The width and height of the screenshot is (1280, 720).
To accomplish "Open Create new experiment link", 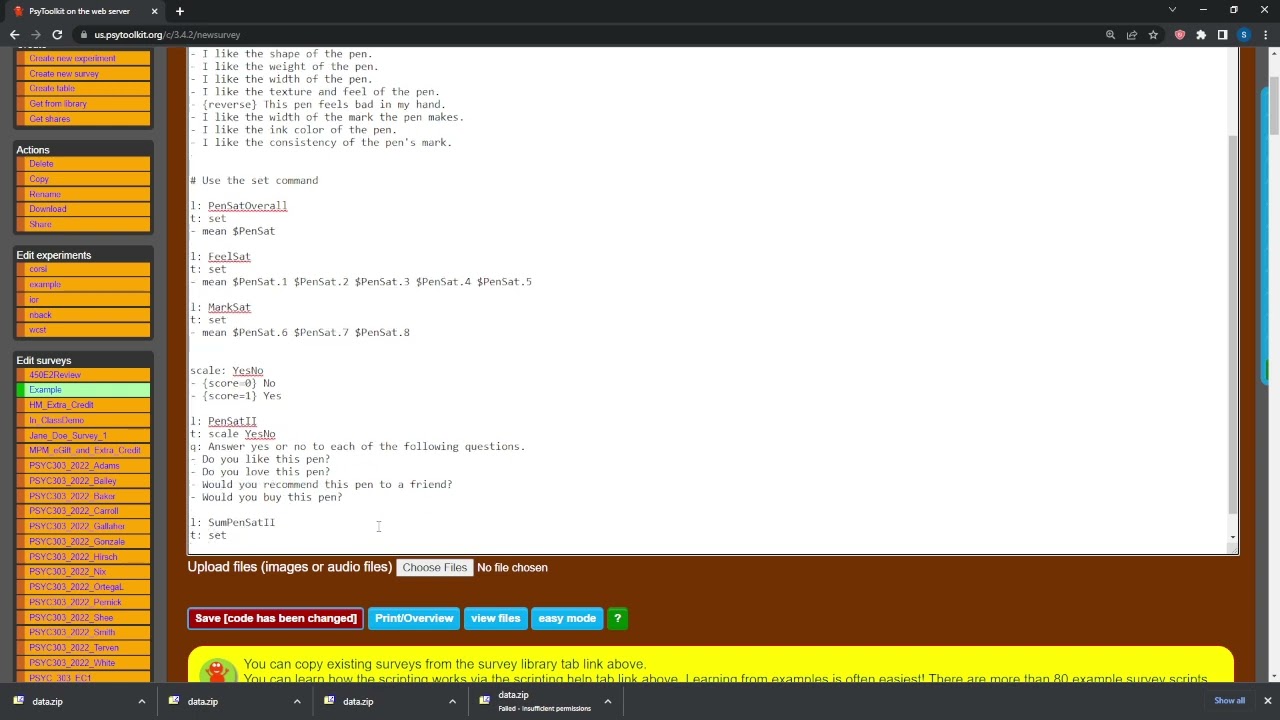I will (x=72, y=58).
